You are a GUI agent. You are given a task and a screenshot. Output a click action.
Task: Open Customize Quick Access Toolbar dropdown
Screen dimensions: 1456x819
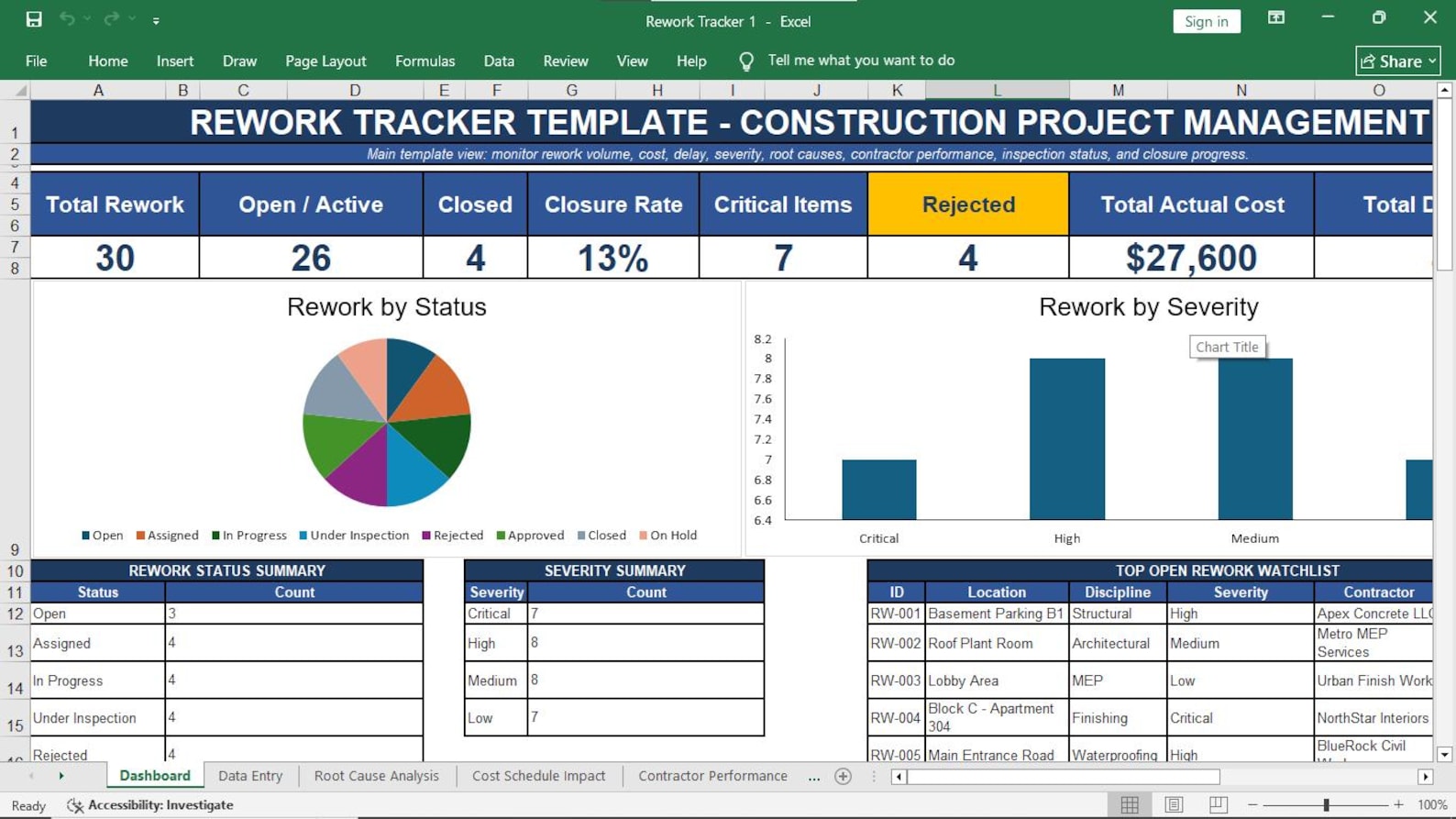[156, 20]
